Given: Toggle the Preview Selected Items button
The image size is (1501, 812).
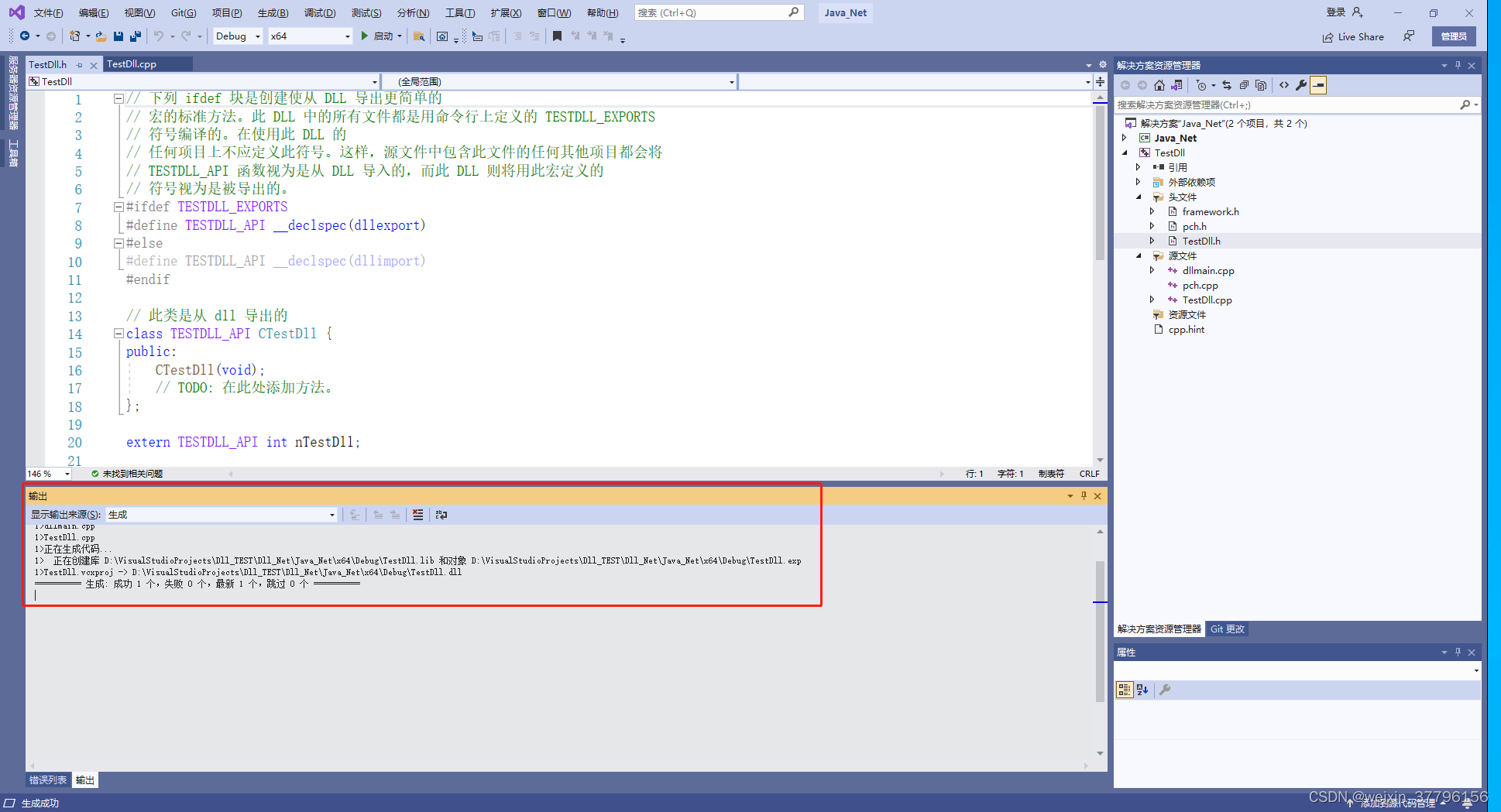Looking at the screenshot, I should (x=1318, y=85).
